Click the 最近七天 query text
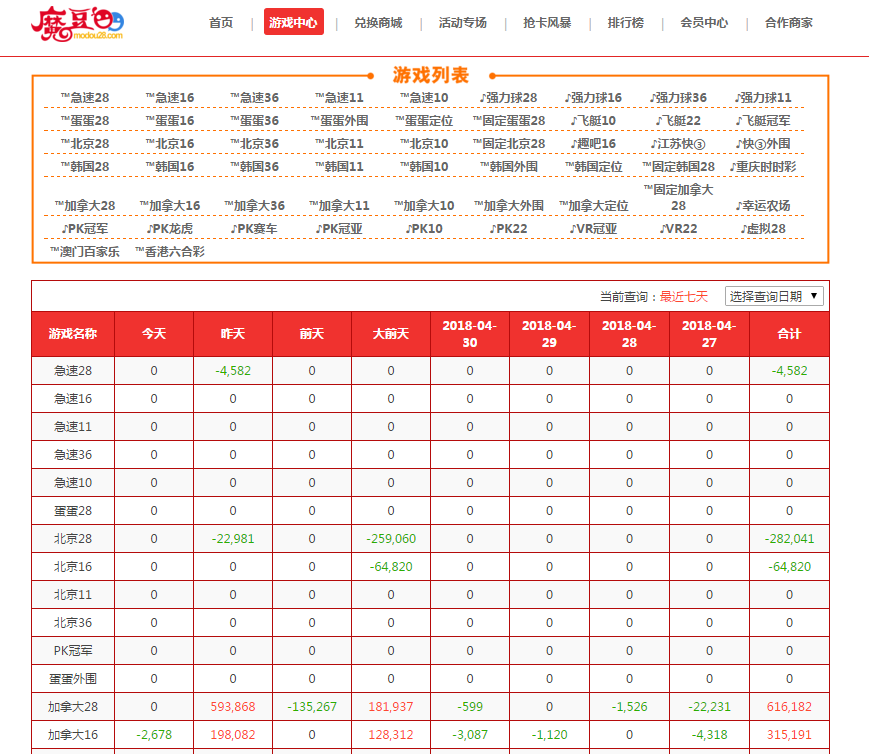The width and height of the screenshot is (869, 754). [x=683, y=297]
